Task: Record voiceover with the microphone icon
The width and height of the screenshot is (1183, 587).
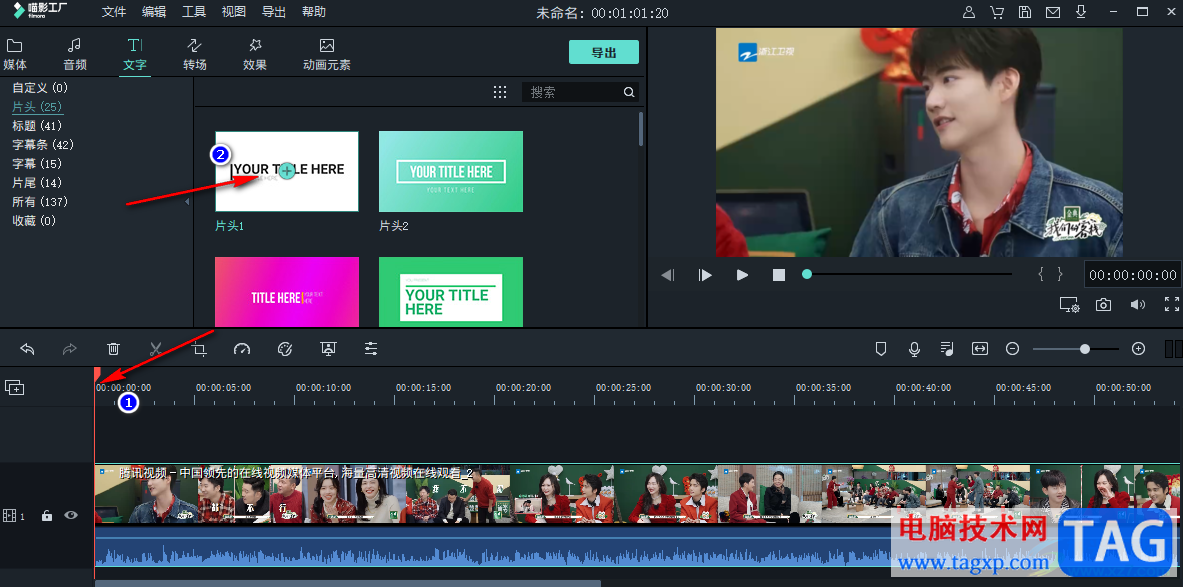Action: click(x=914, y=349)
